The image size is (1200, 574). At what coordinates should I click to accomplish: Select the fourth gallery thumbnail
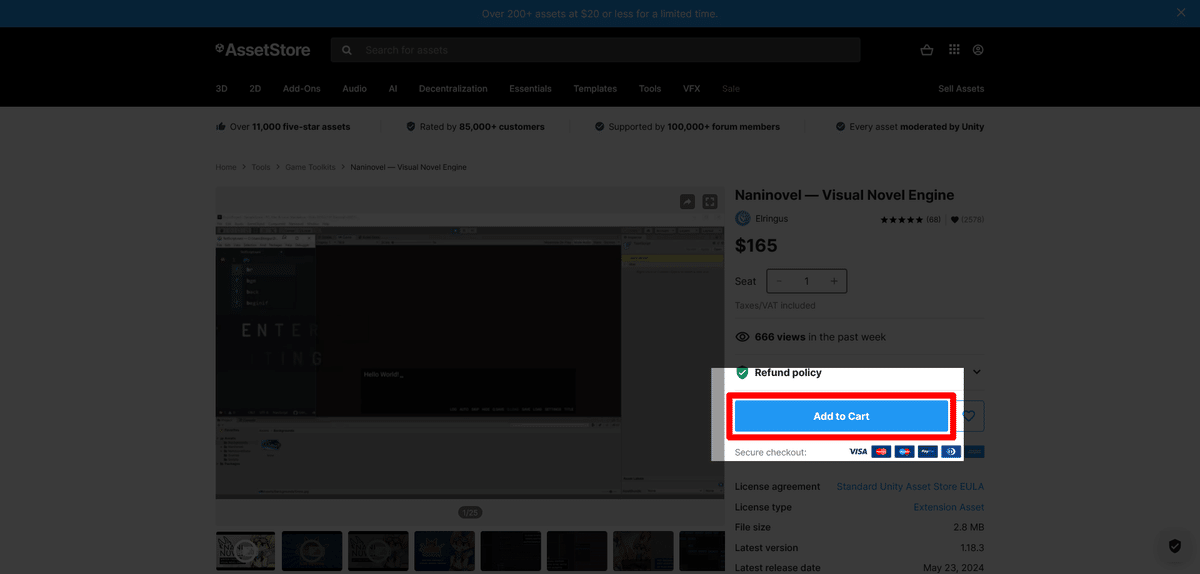coord(444,551)
